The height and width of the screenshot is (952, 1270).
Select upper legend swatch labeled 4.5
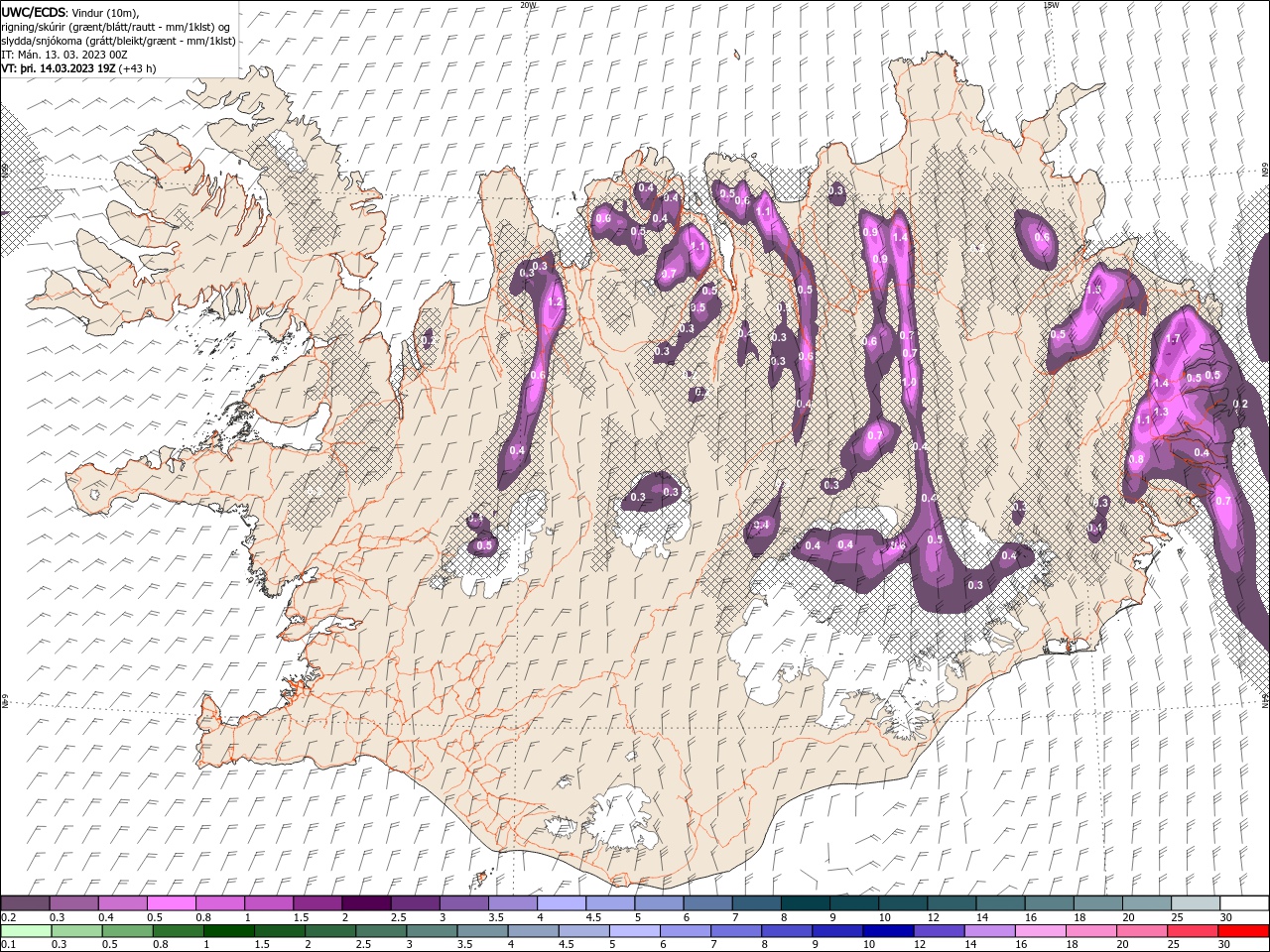point(609,903)
